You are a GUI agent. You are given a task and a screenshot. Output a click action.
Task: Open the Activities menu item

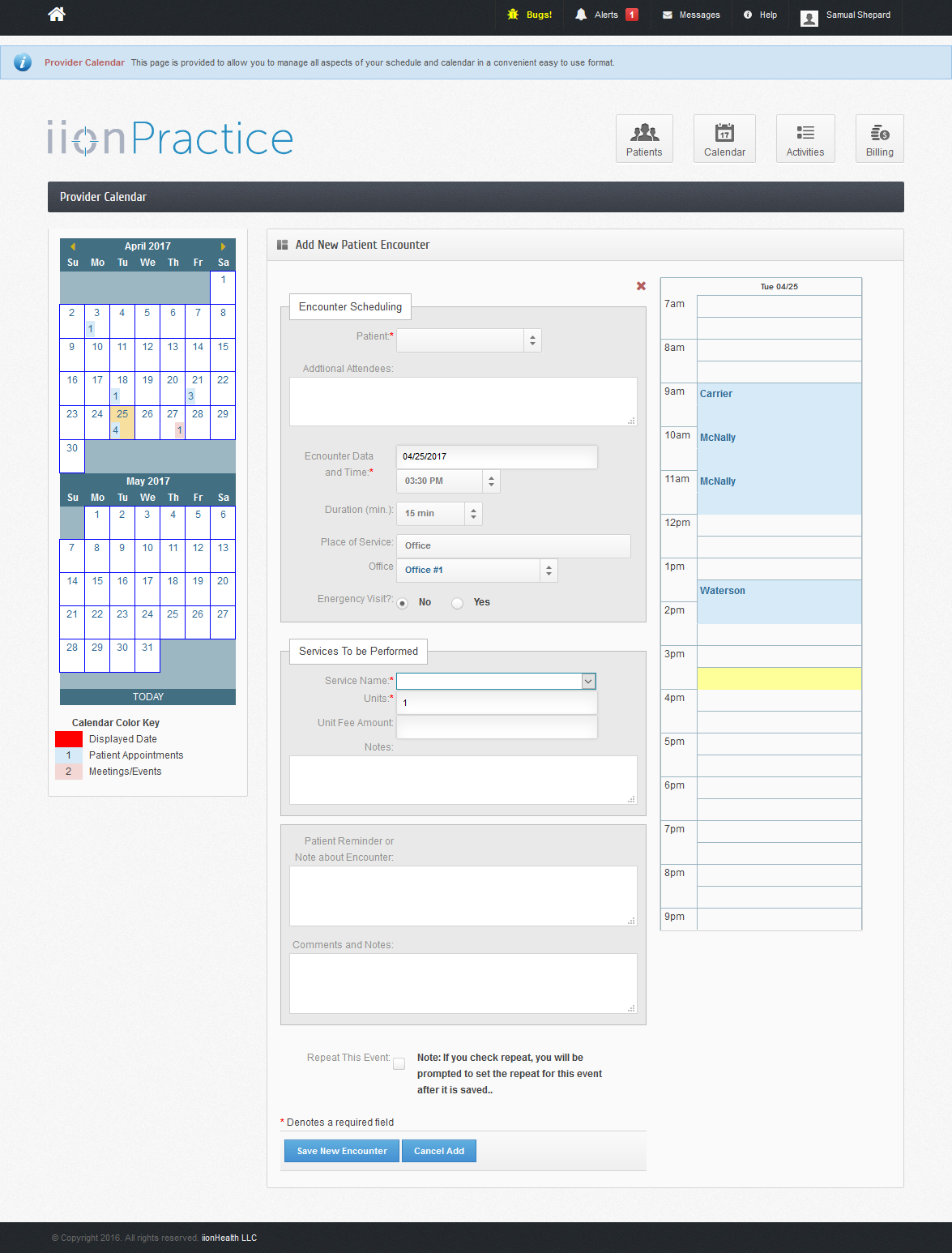805,139
